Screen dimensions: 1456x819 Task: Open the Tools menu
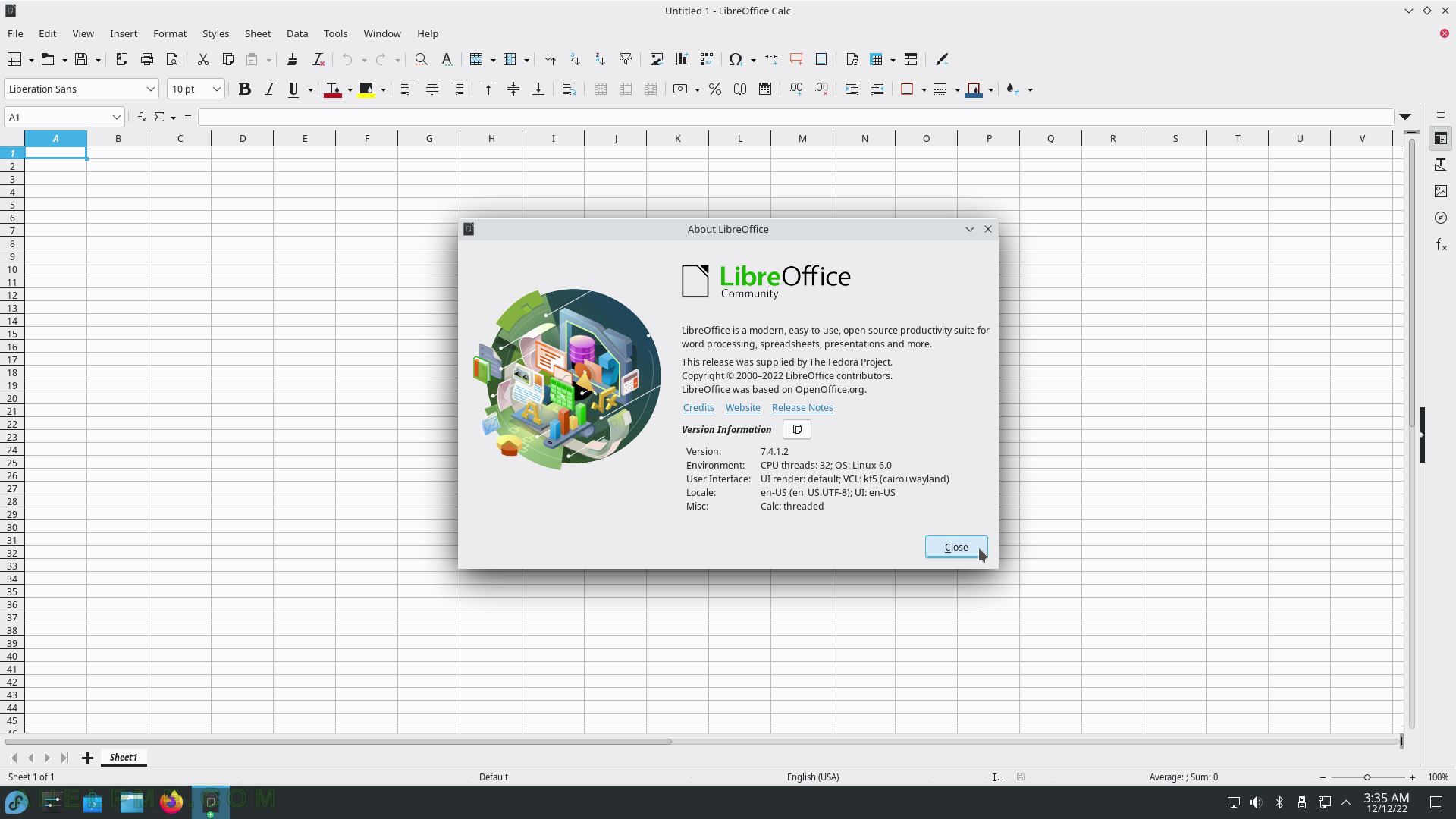click(335, 33)
